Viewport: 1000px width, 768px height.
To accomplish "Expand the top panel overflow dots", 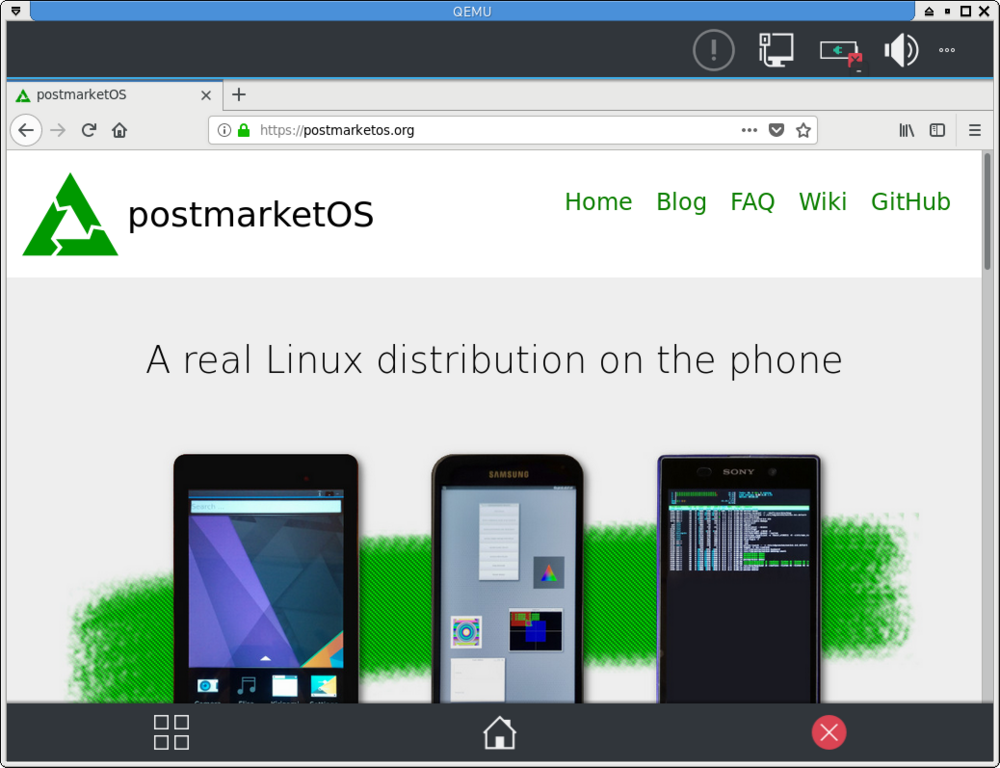I will [947, 50].
